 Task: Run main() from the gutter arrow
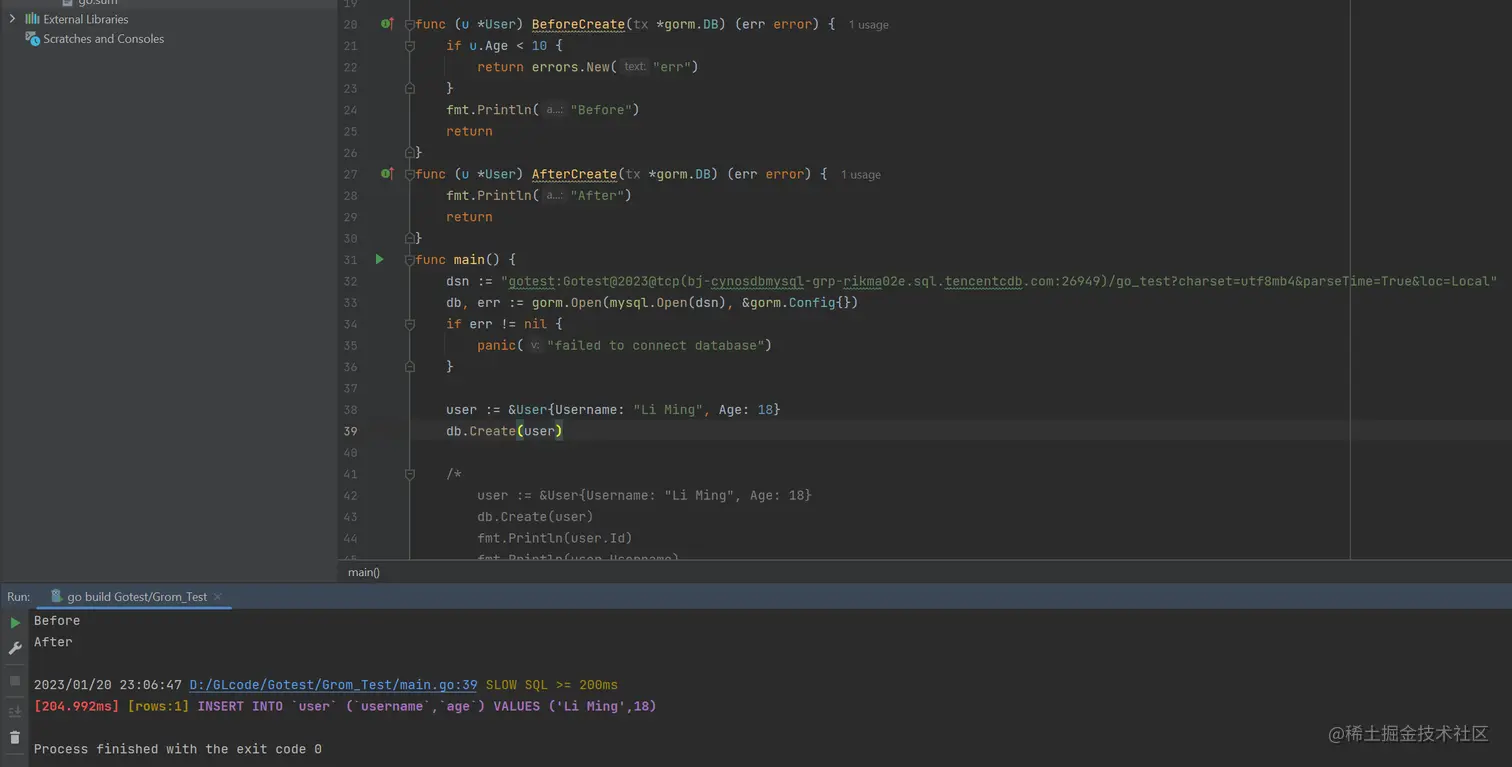[380, 259]
